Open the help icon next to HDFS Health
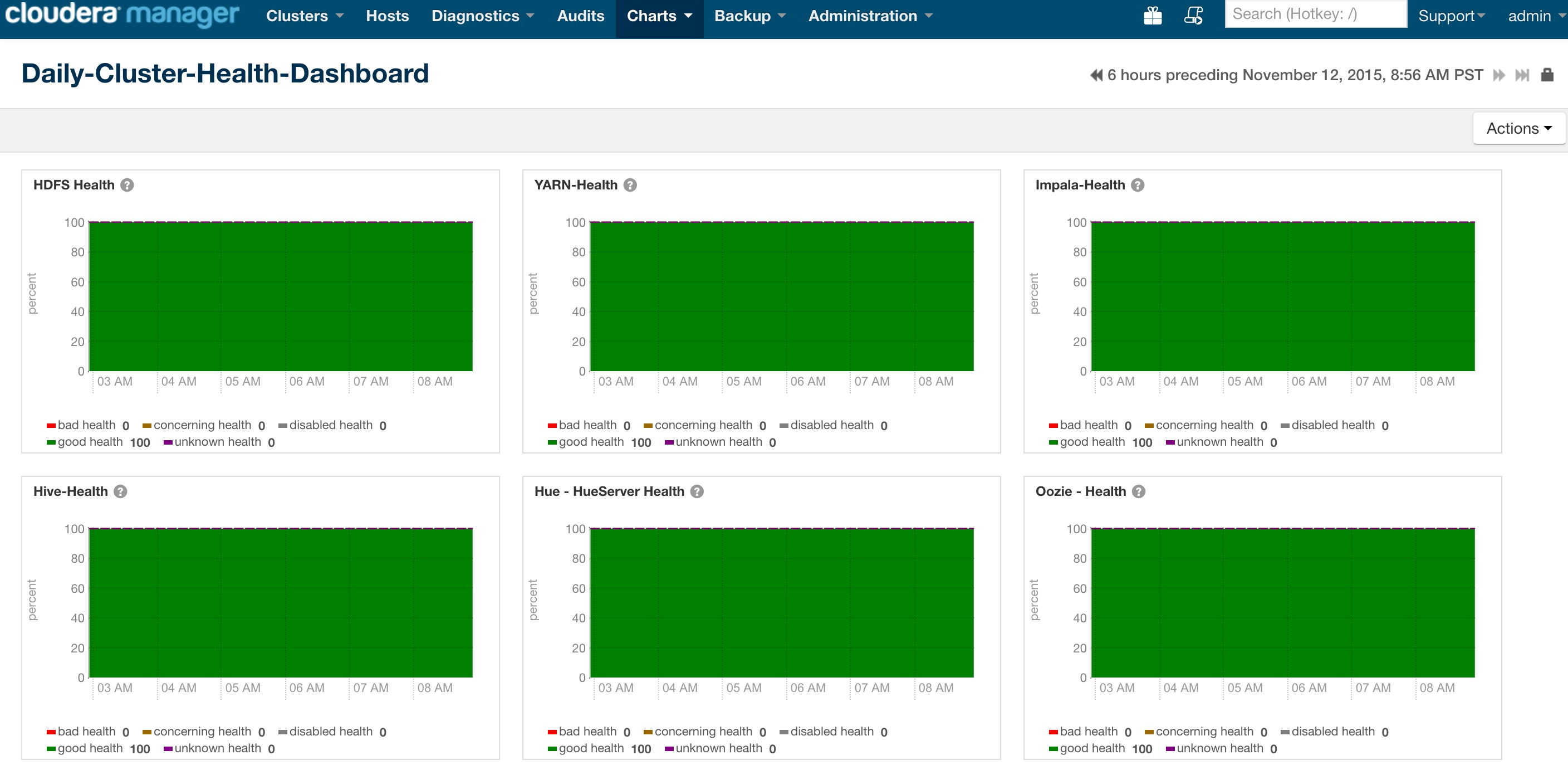 pyautogui.click(x=126, y=185)
